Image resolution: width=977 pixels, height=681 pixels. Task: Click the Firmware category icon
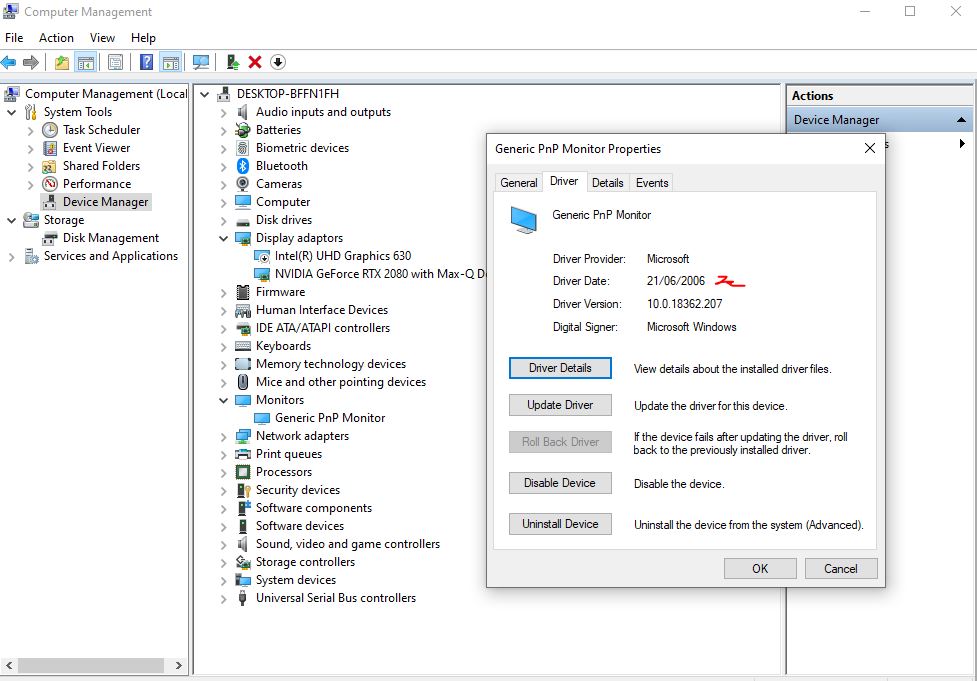point(243,292)
